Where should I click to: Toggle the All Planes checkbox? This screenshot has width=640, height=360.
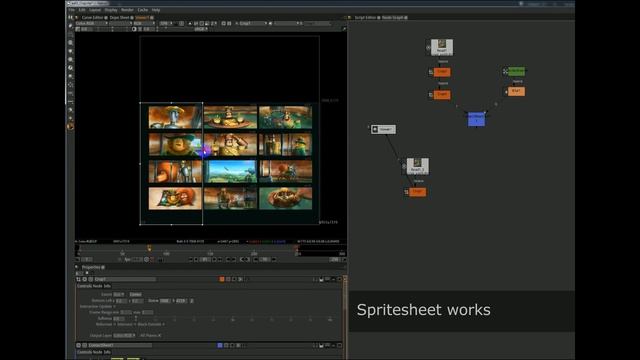click(x=159, y=336)
